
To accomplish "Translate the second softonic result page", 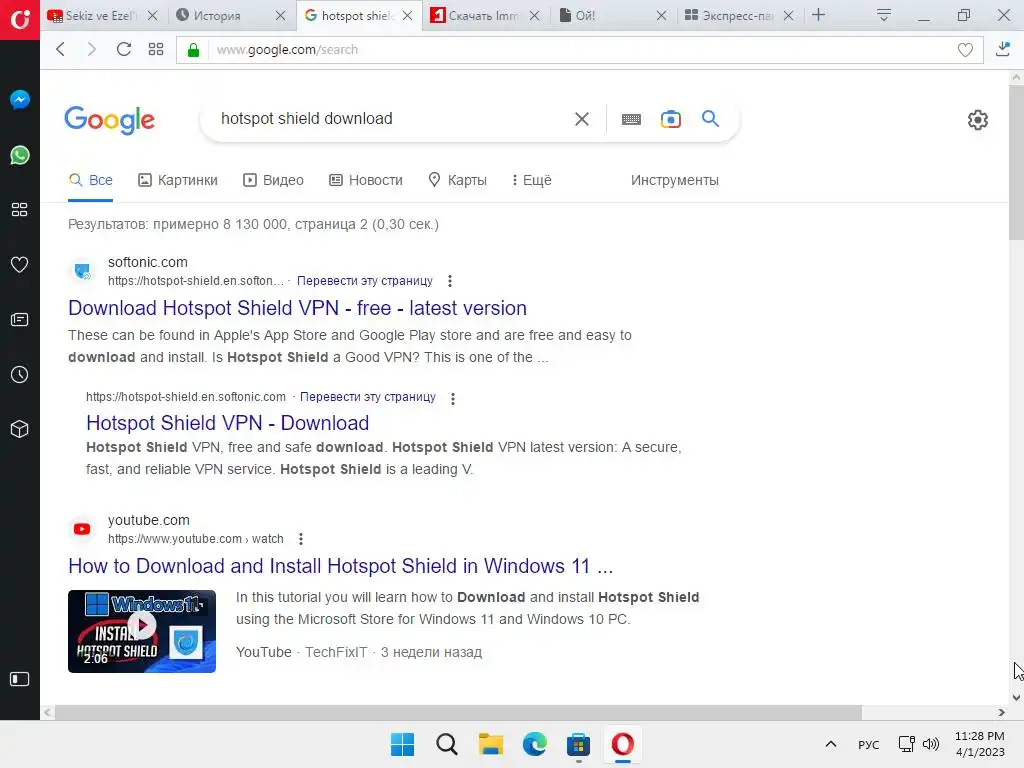I will coord(368,397).
